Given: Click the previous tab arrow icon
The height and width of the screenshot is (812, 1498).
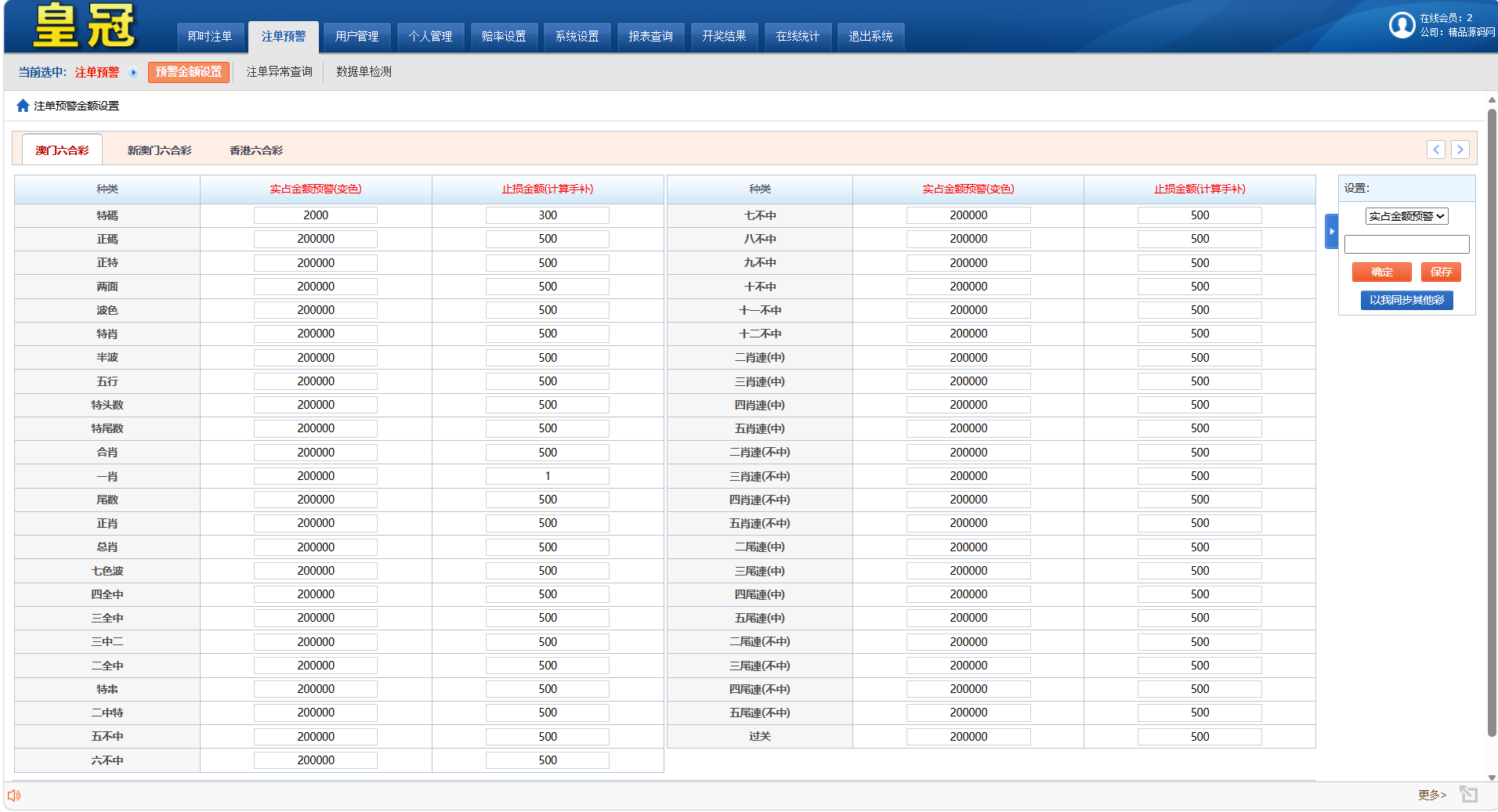Looking at the screenshot, I should pyautogui.click(x=1435, y=150).
